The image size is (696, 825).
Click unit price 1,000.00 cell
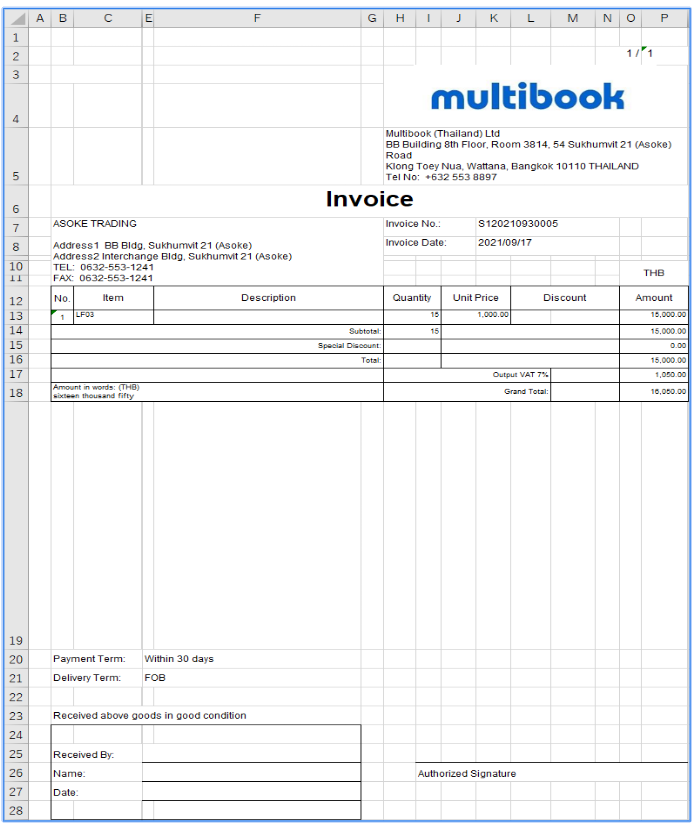pos(476,316)
